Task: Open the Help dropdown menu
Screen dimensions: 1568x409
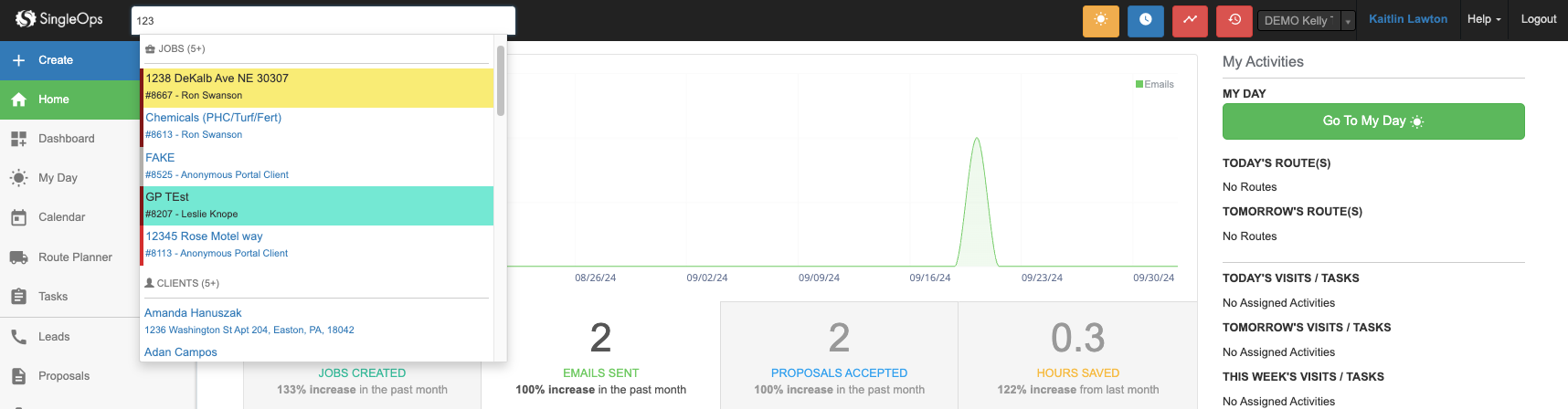Action: click(x=1483, y=19)
